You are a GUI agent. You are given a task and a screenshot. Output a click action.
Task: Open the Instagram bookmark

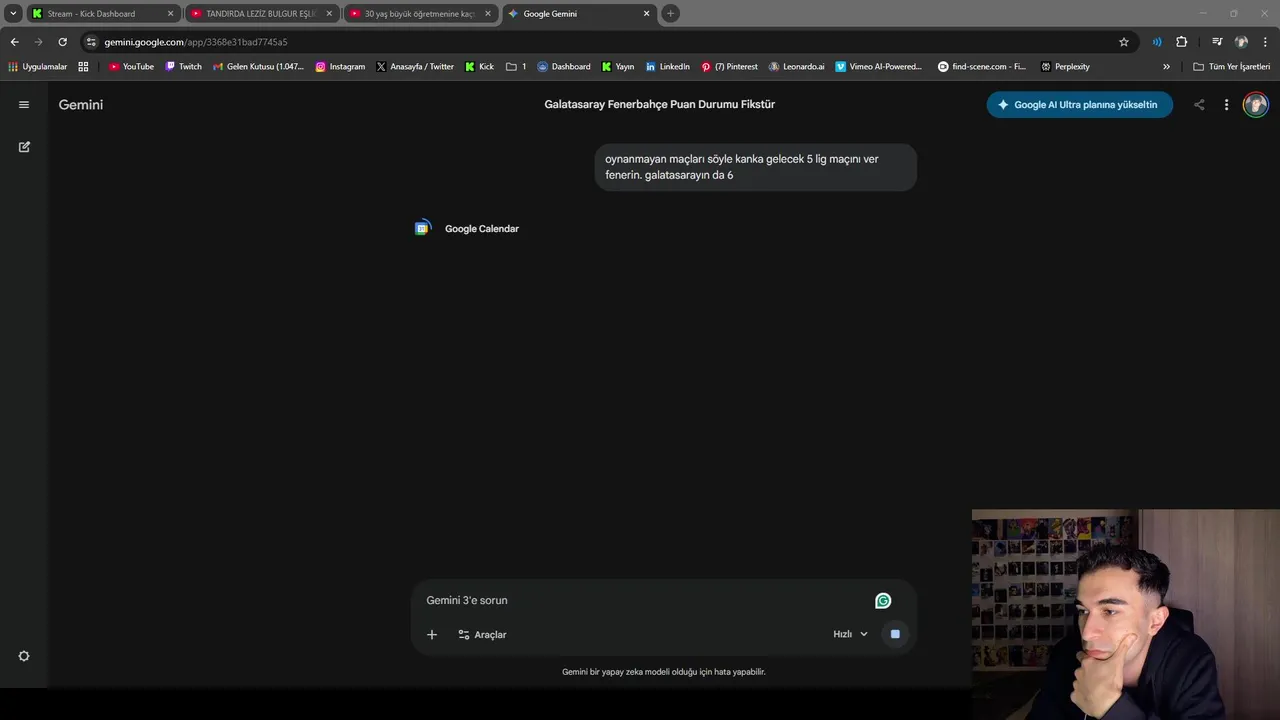pyautogui.click(x=340, y=67)
